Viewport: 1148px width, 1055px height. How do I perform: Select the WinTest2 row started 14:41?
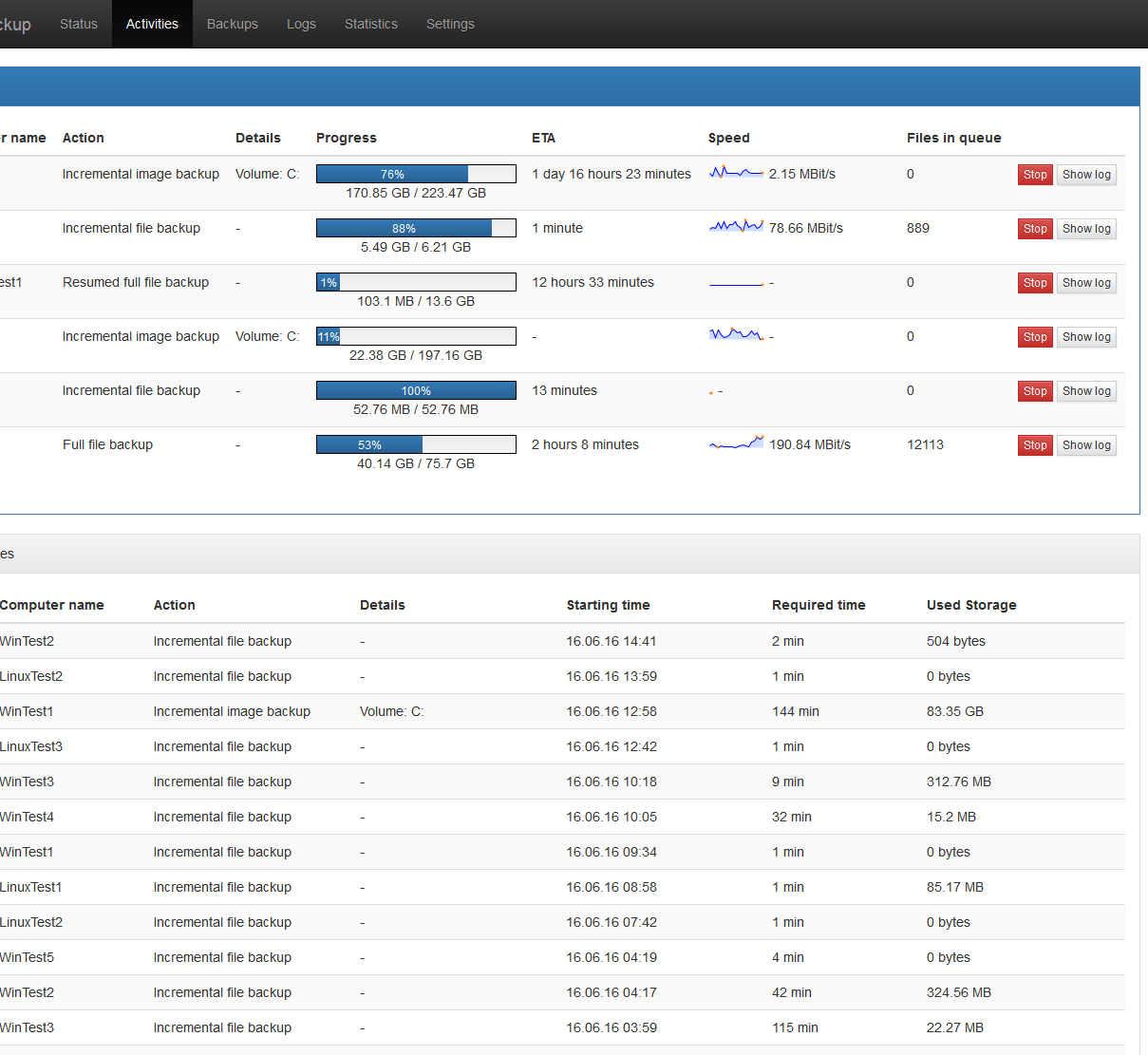(562, 641)
